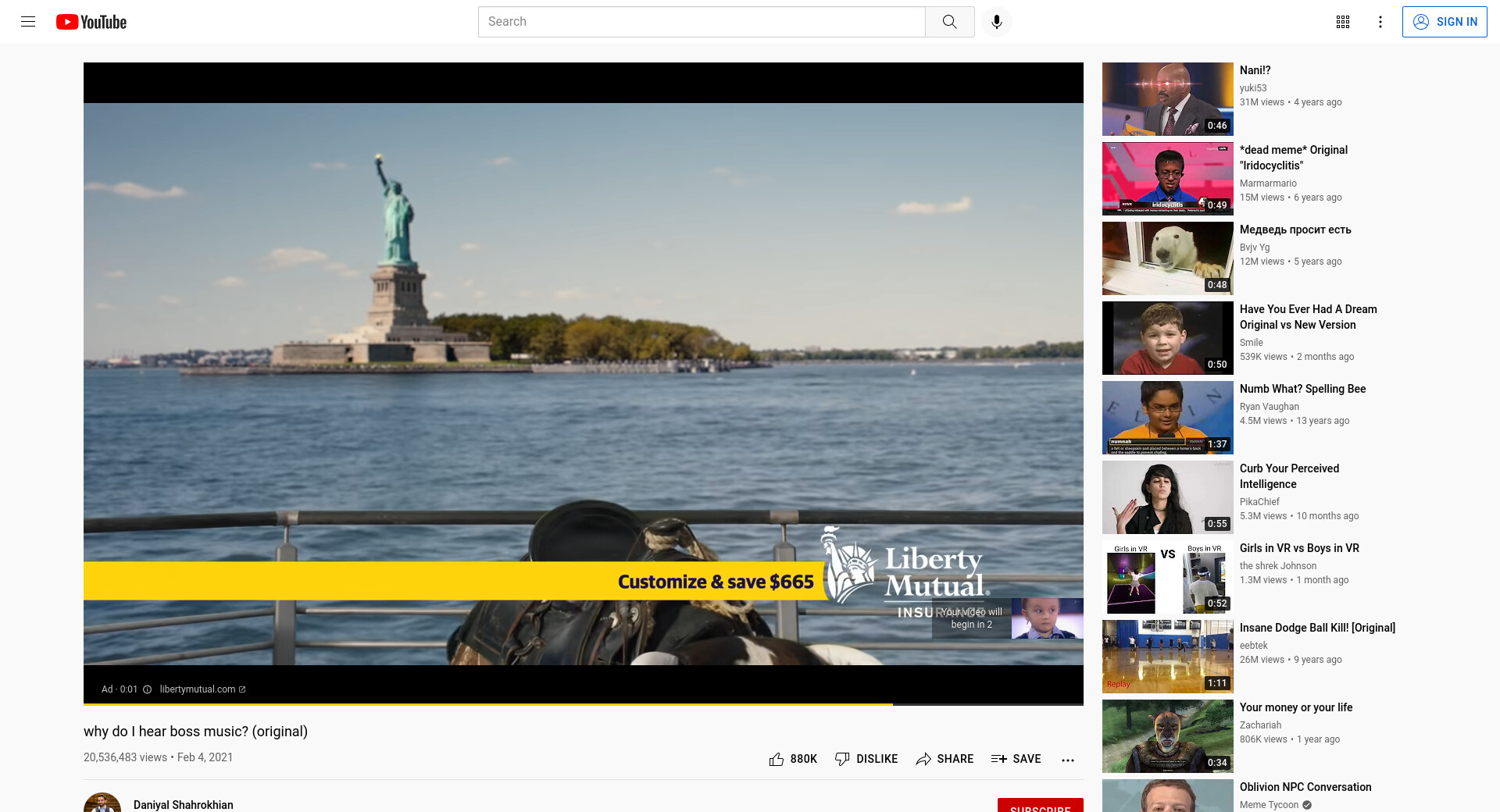Open Numb What? Spelling Bee title

(1302, 389)
